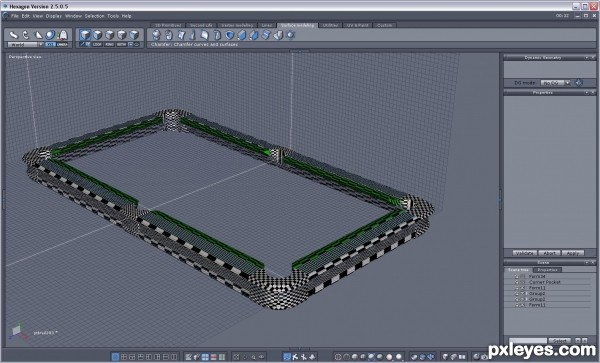Select the smooth solid shading sphere swatch

coord(389,357)
